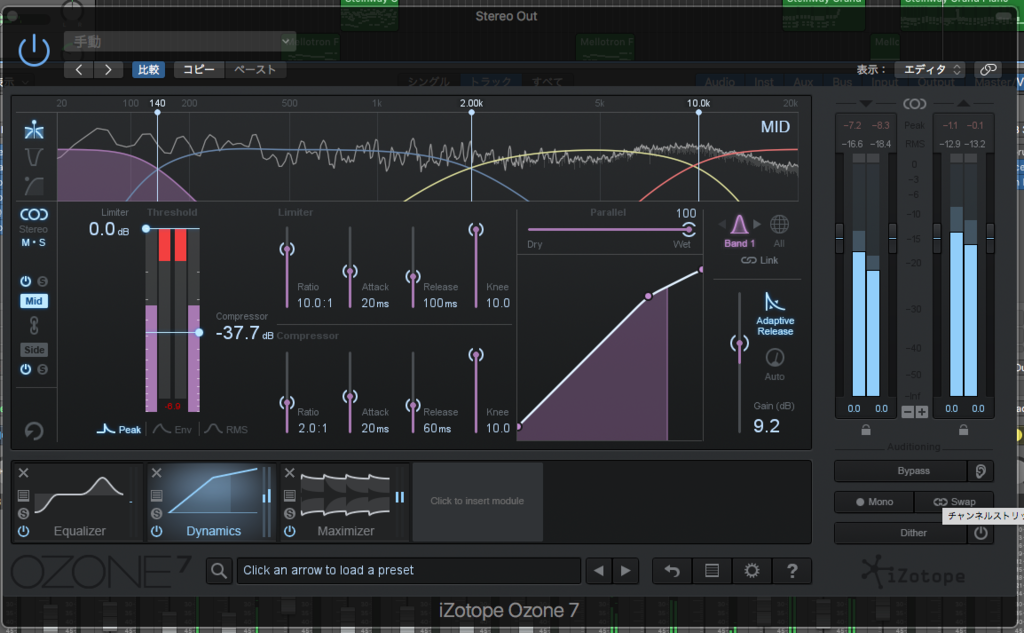Open Ozone options gear icon
Viewport: 1024px width, 633px height.
752,570
